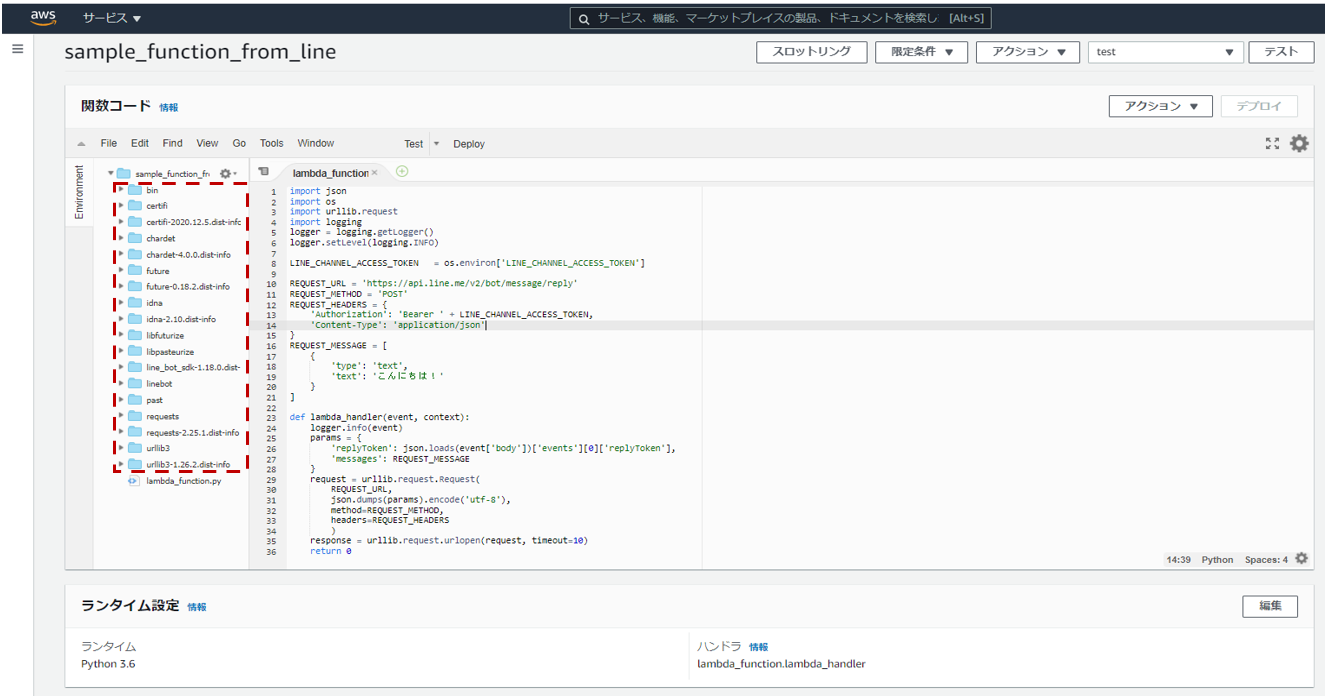
Task: Click the certifi folder icon
Action: [135, 206]
